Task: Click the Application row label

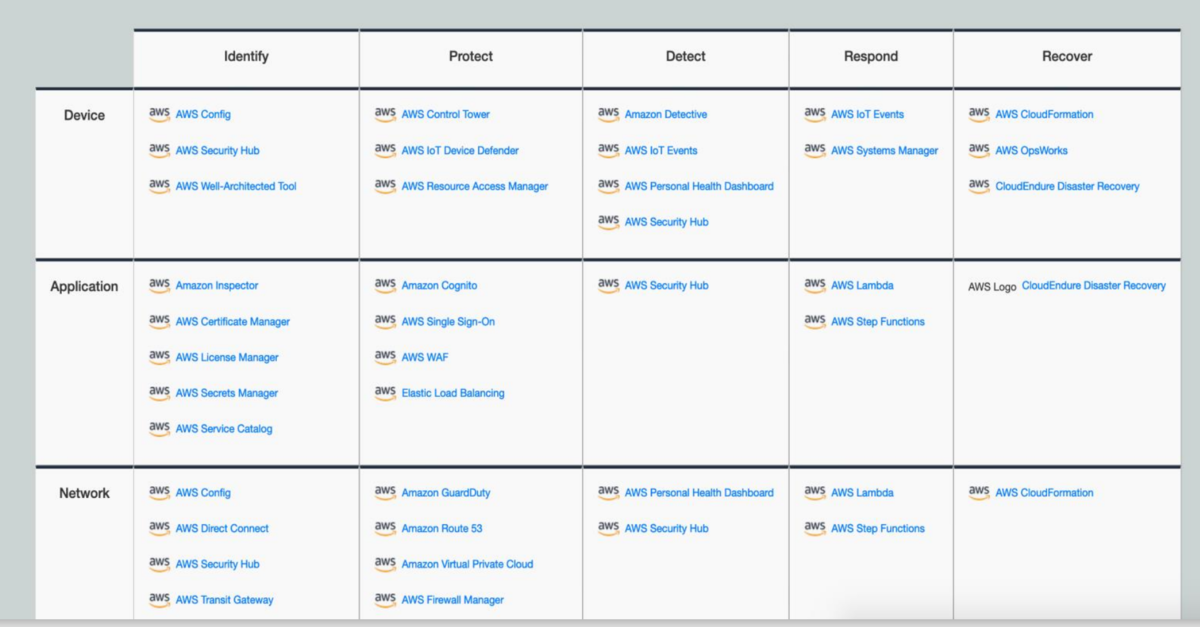Action: (84, 286)
